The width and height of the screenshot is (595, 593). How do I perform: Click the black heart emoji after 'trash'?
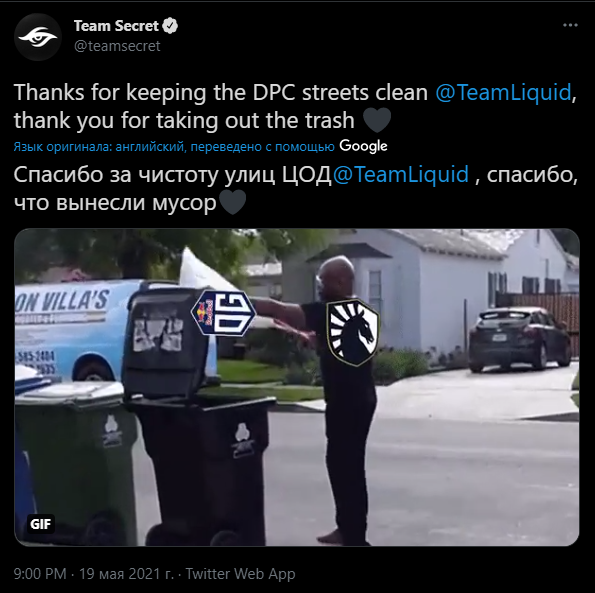click(377, 120)
